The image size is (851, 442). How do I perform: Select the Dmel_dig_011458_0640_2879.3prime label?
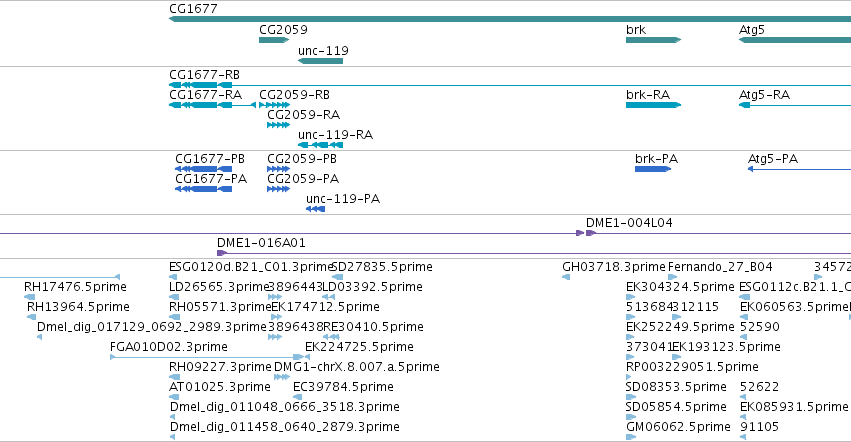click(285, 427)
